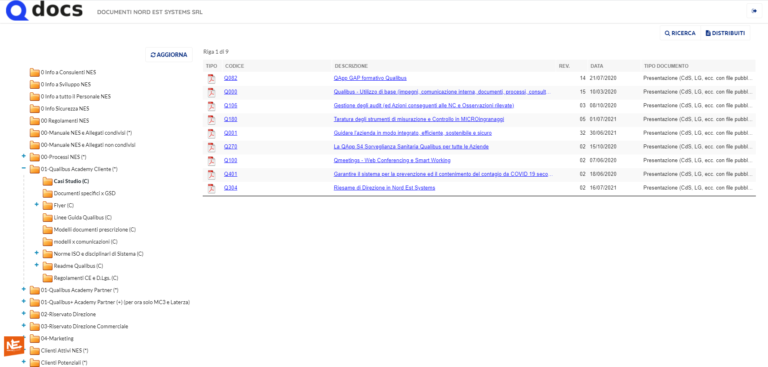Collapse the 01-Qualibus Academy Cliente folder

[x=24, y=168]
